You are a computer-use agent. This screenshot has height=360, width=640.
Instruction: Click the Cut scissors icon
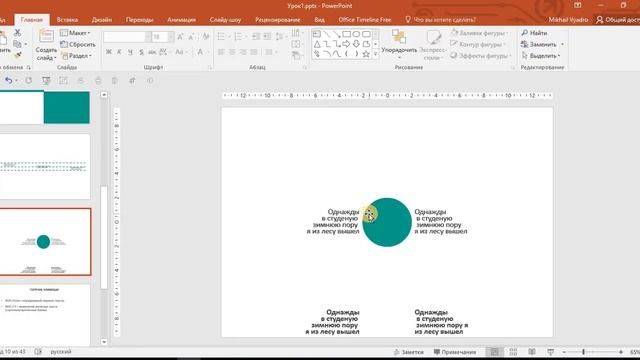(17, 33)
